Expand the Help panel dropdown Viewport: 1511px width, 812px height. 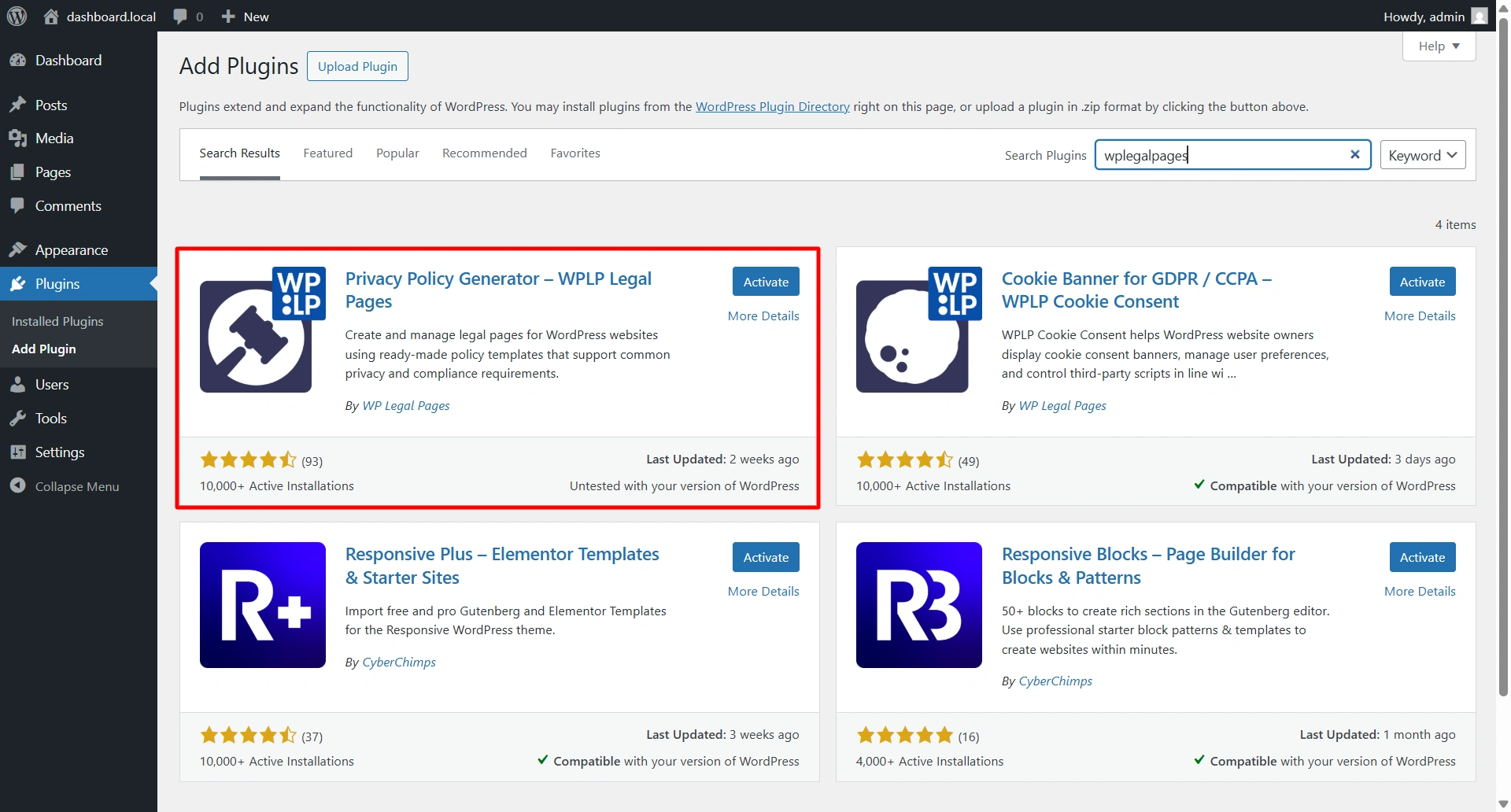1439,46
